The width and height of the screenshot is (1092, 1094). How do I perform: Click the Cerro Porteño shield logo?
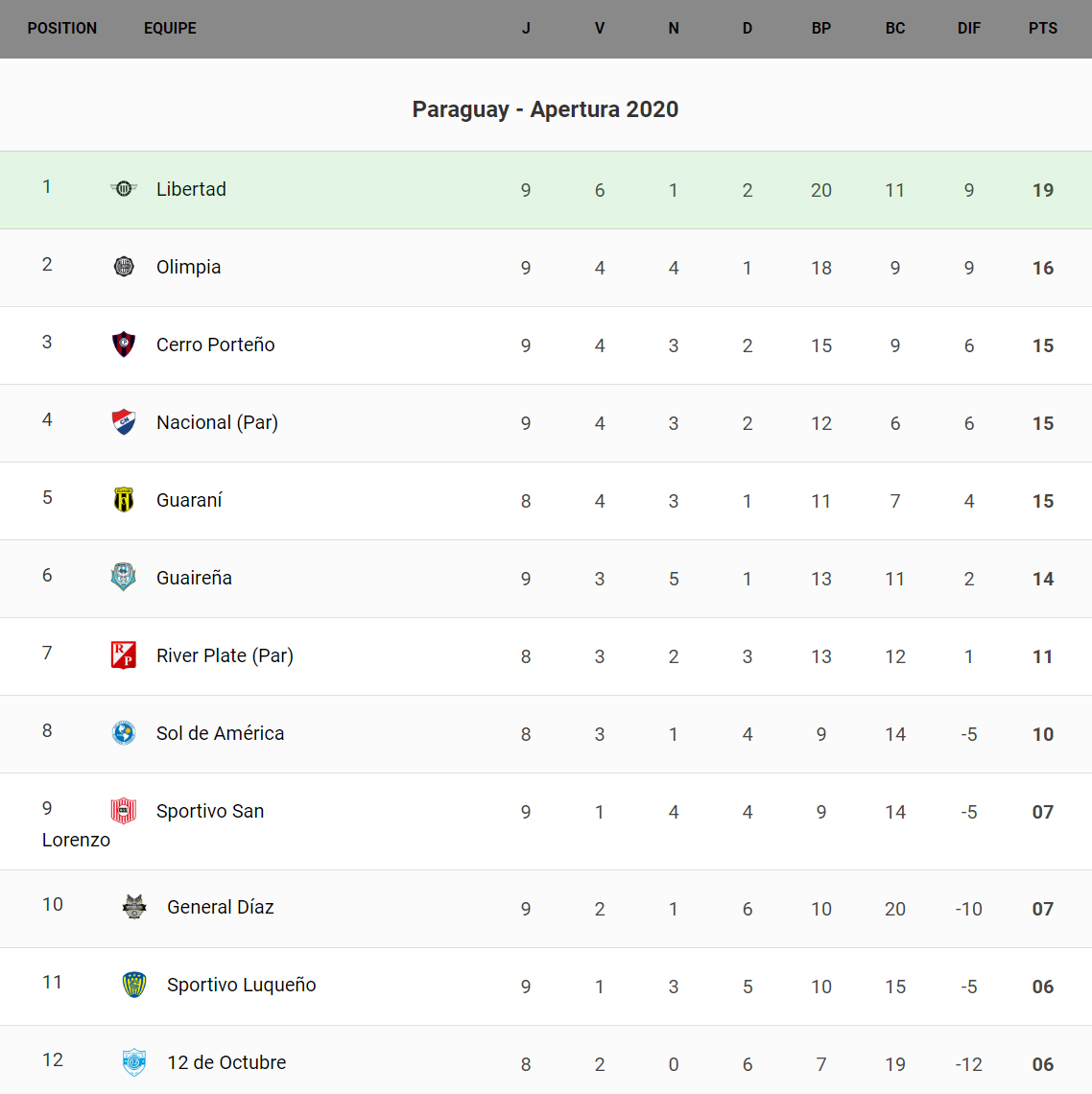click(124, 345)
